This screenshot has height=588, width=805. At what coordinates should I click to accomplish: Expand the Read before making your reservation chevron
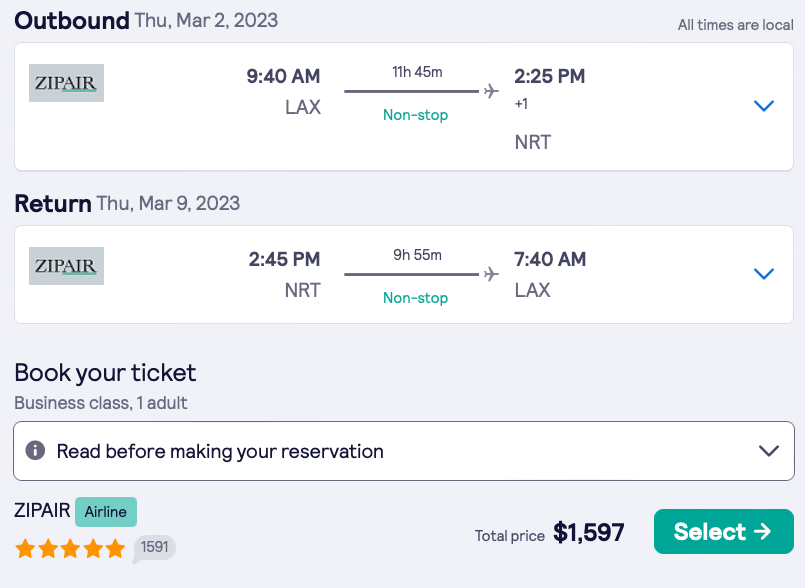[x=768, y=451]
